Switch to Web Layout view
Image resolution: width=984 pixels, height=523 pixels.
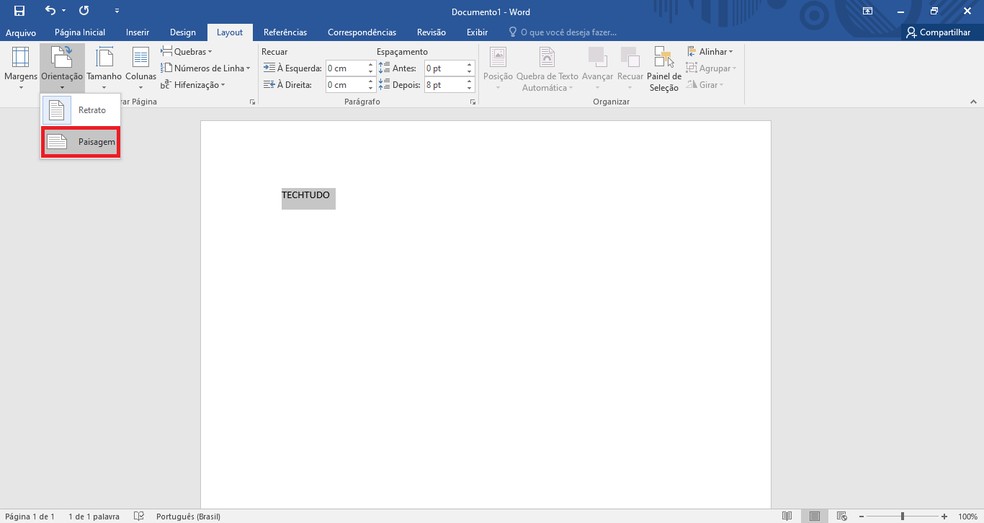[842, 516]
